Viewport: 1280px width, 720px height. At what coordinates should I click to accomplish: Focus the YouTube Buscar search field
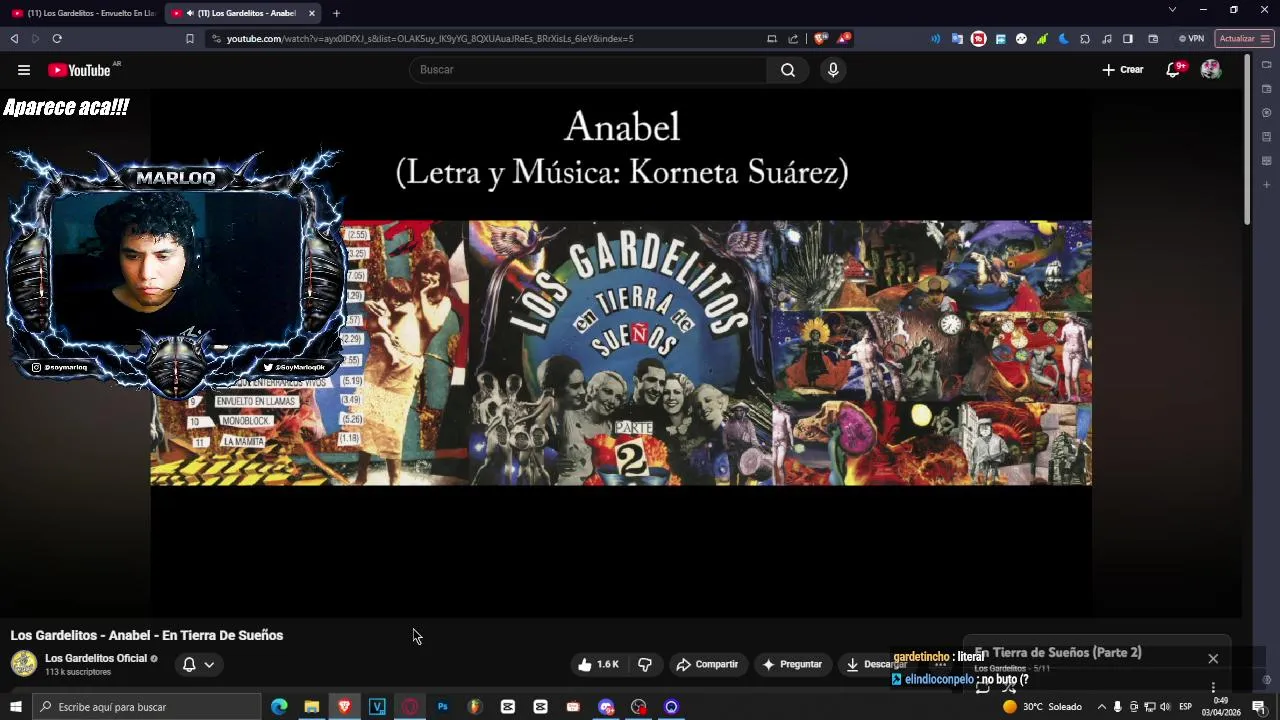pyautogui.click(x=589, y=70)
